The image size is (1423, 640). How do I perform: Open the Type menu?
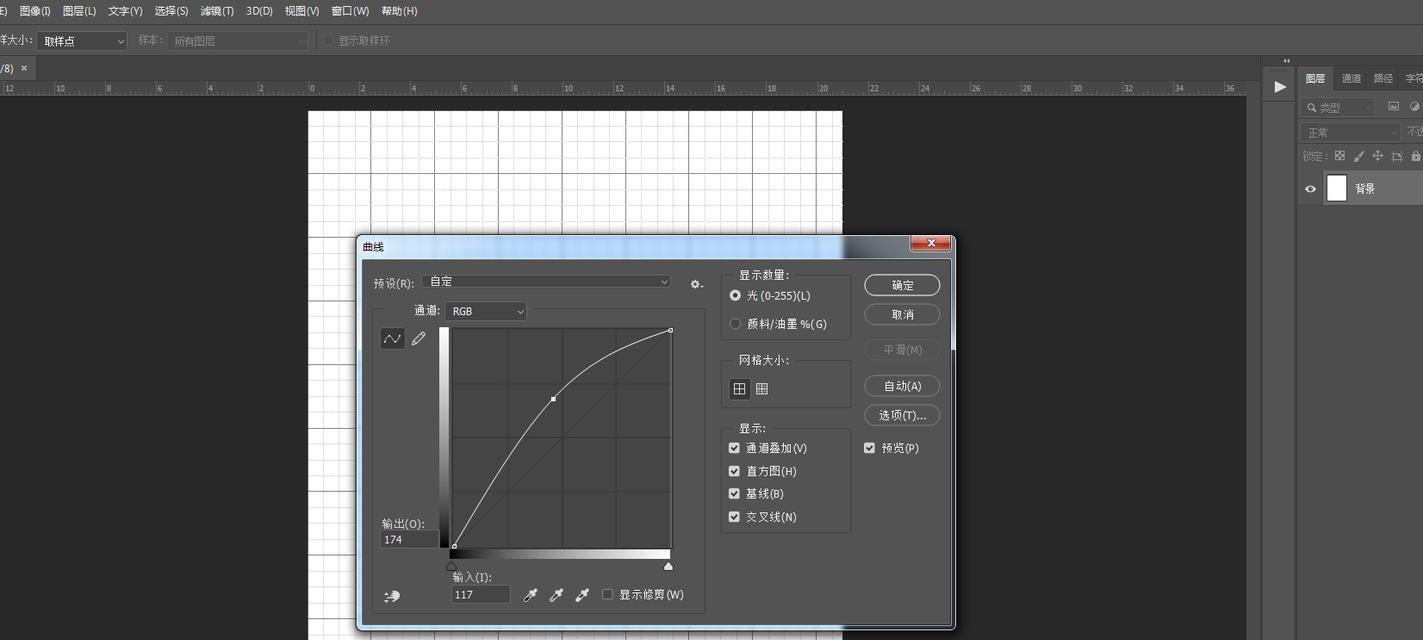tap(125, 11)
